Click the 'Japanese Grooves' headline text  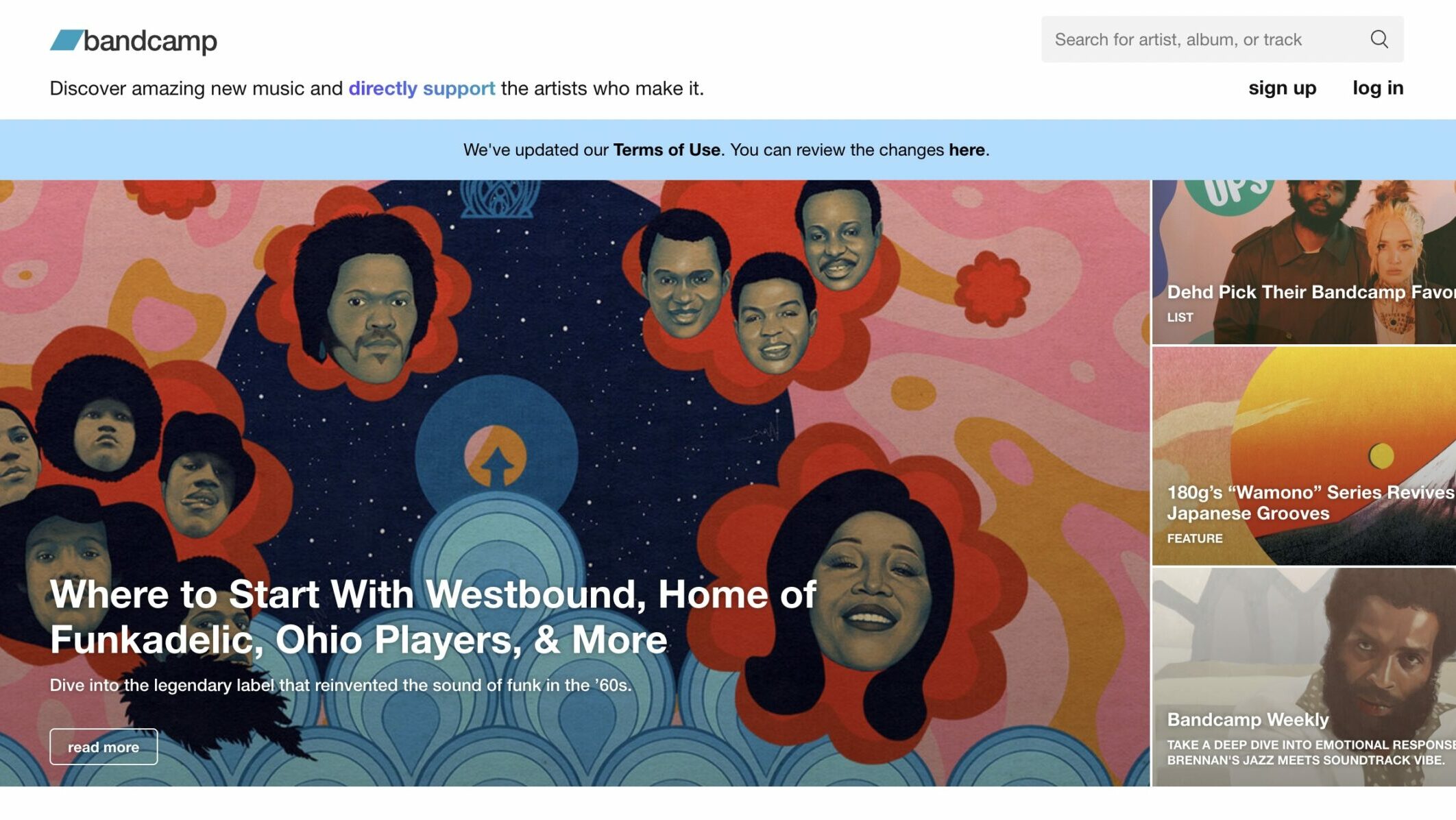[x=1248, y=514]
